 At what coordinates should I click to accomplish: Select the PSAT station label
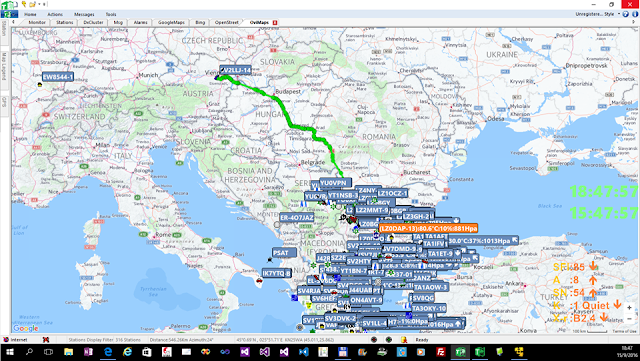[x=284, y=253]
